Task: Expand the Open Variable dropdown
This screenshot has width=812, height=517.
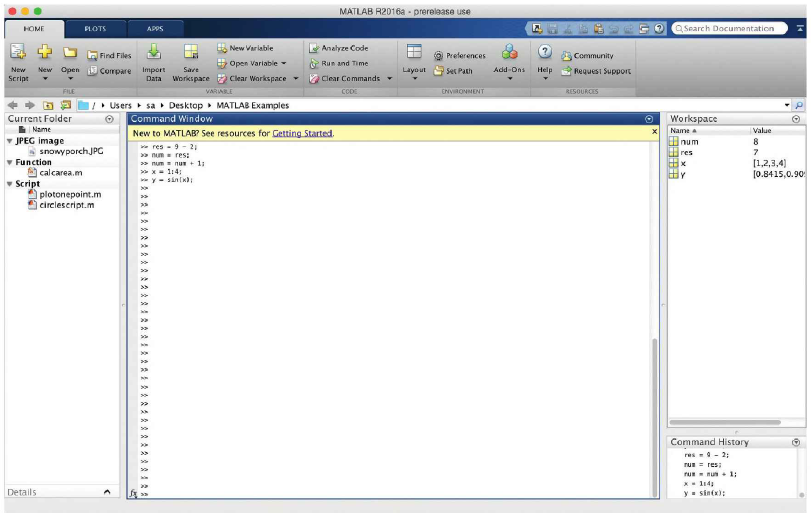Action: point(284,63)
